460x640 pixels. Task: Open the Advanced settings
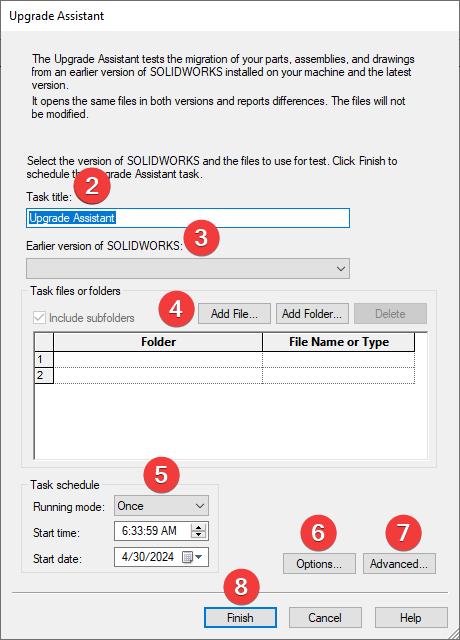point(399,564)
